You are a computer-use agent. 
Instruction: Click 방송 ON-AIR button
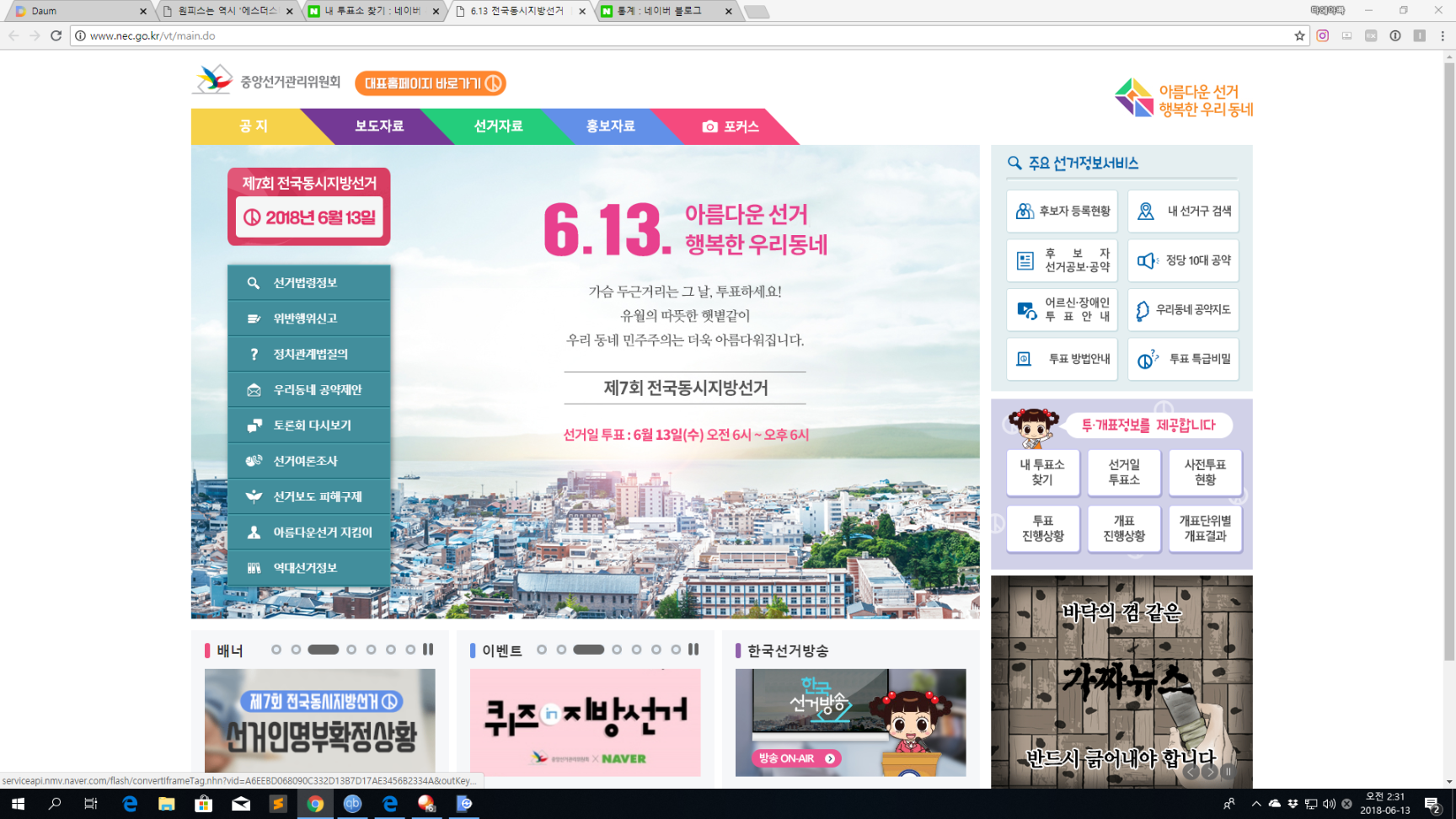[796, 758]
